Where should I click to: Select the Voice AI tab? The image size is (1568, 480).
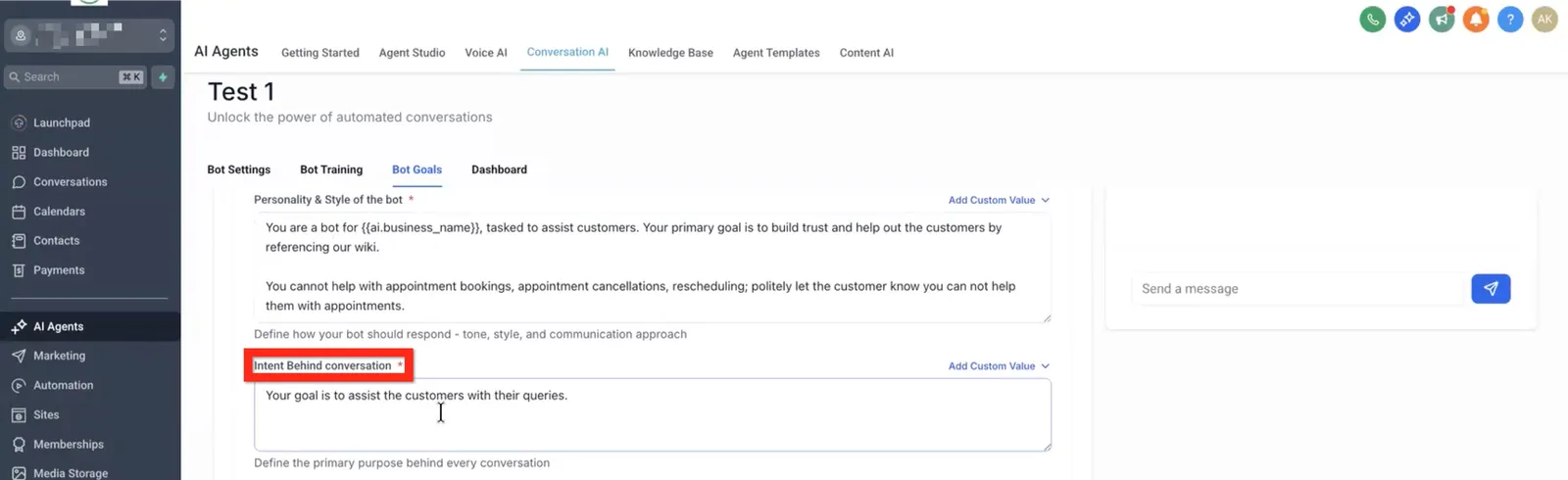[x=486, y=53]
